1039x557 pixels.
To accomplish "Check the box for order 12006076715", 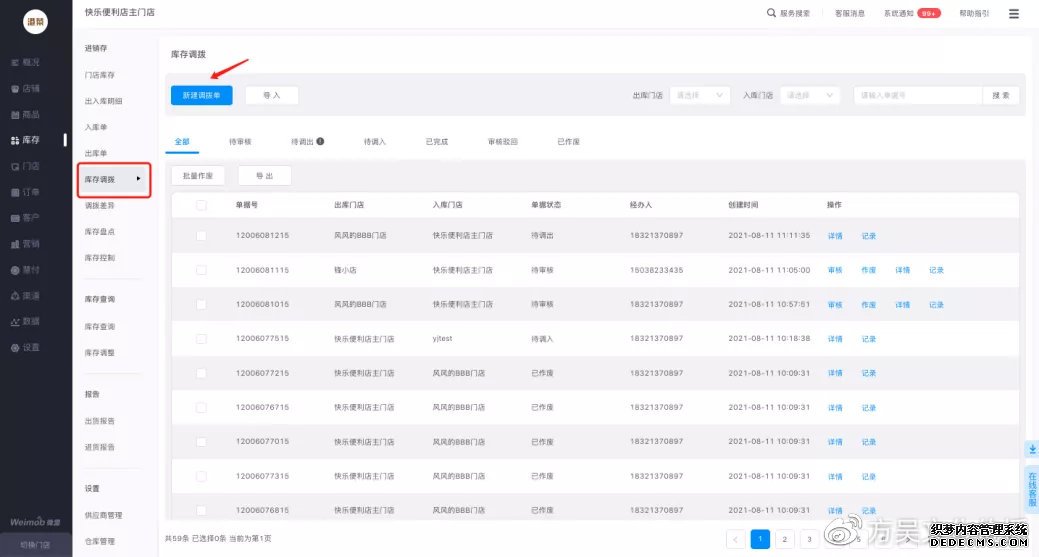I will point(201,408).
